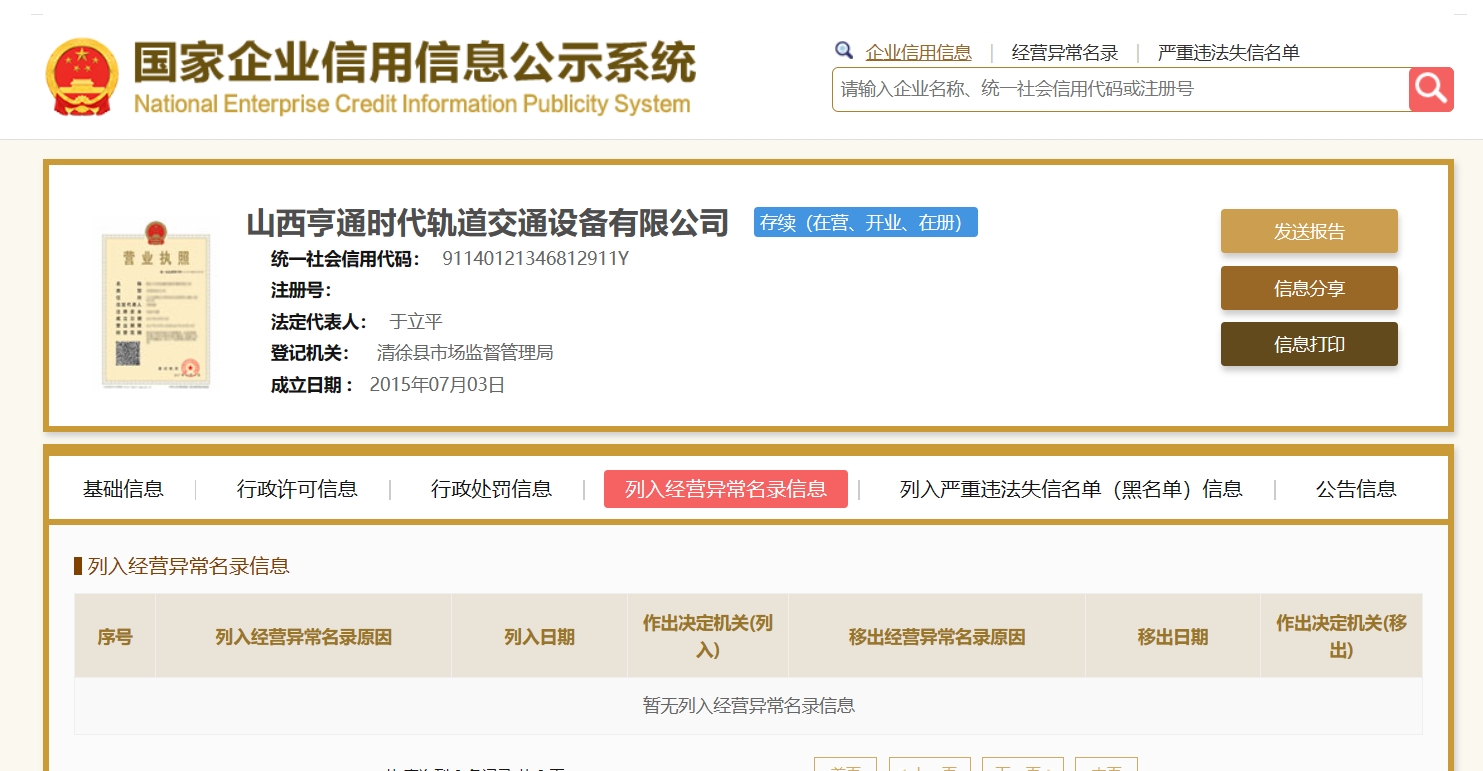1483x771 pixels.
Task: Click the 统一社会信用代码 label
Action: [346, 259]
